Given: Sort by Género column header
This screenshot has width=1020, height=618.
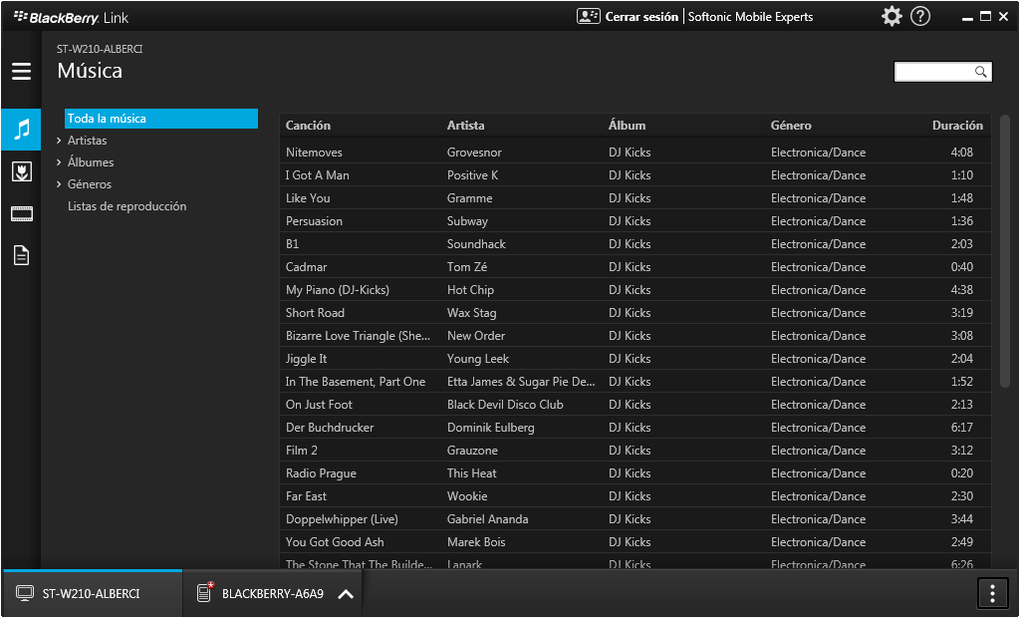Looking at the screenshot, I should pos(791,126).
